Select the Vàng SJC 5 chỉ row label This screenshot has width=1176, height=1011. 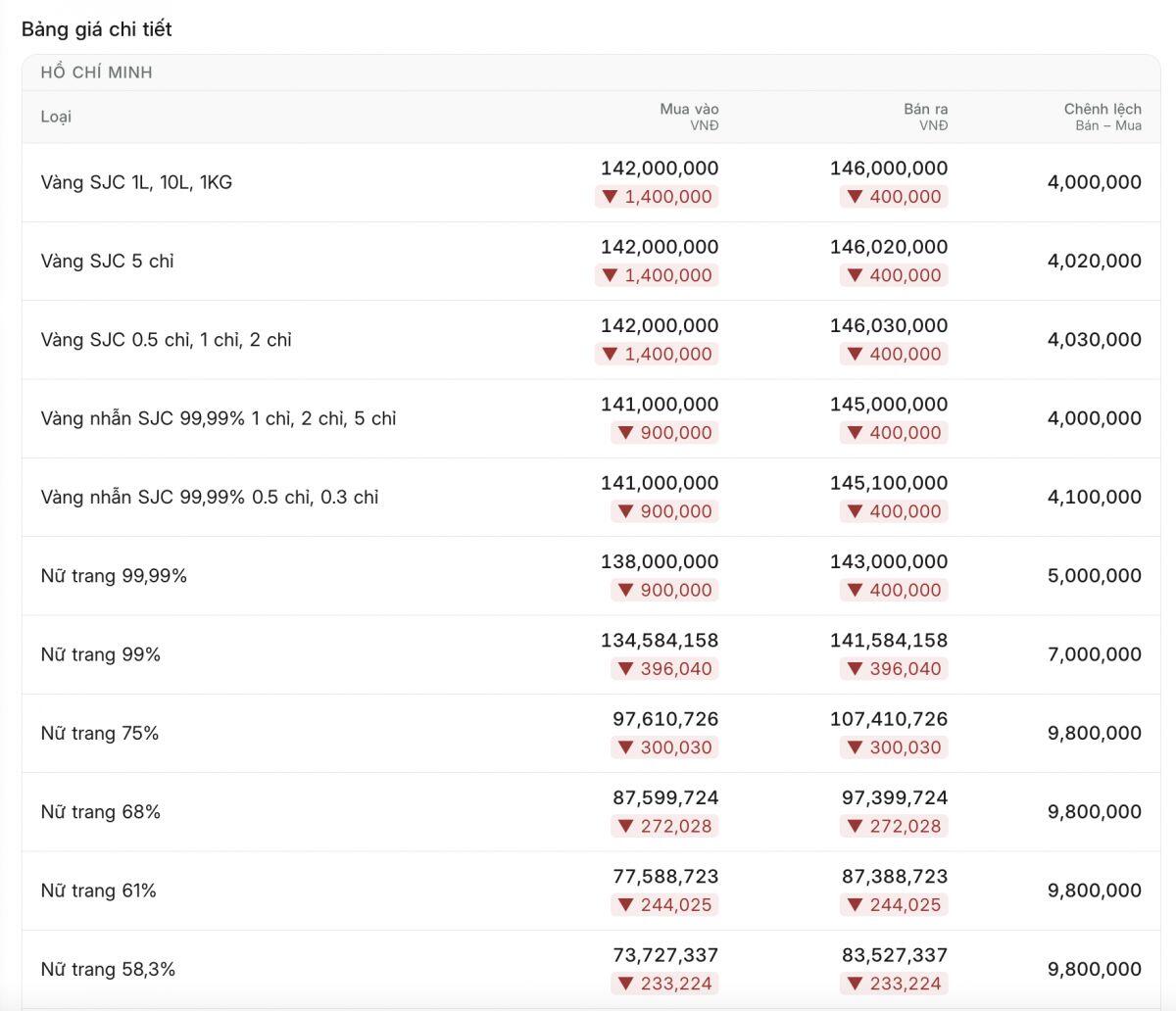point(107,261)
